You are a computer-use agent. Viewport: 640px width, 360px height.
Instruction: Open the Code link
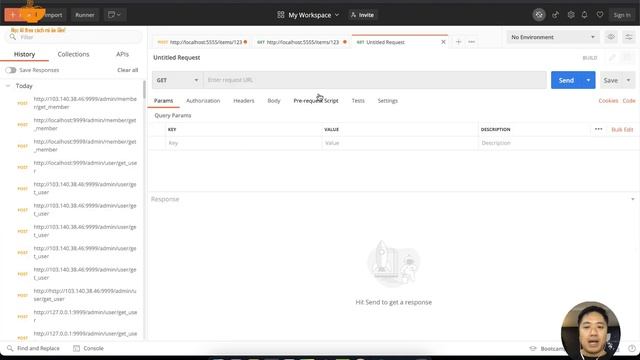[x=629, y=100]
